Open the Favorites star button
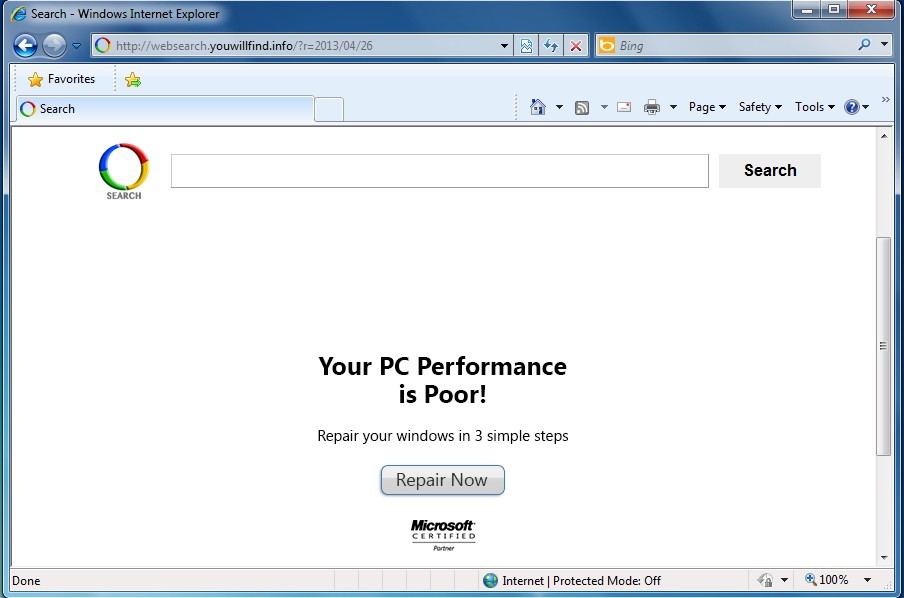Screen dimensions: 904x598 click(61, 79)
